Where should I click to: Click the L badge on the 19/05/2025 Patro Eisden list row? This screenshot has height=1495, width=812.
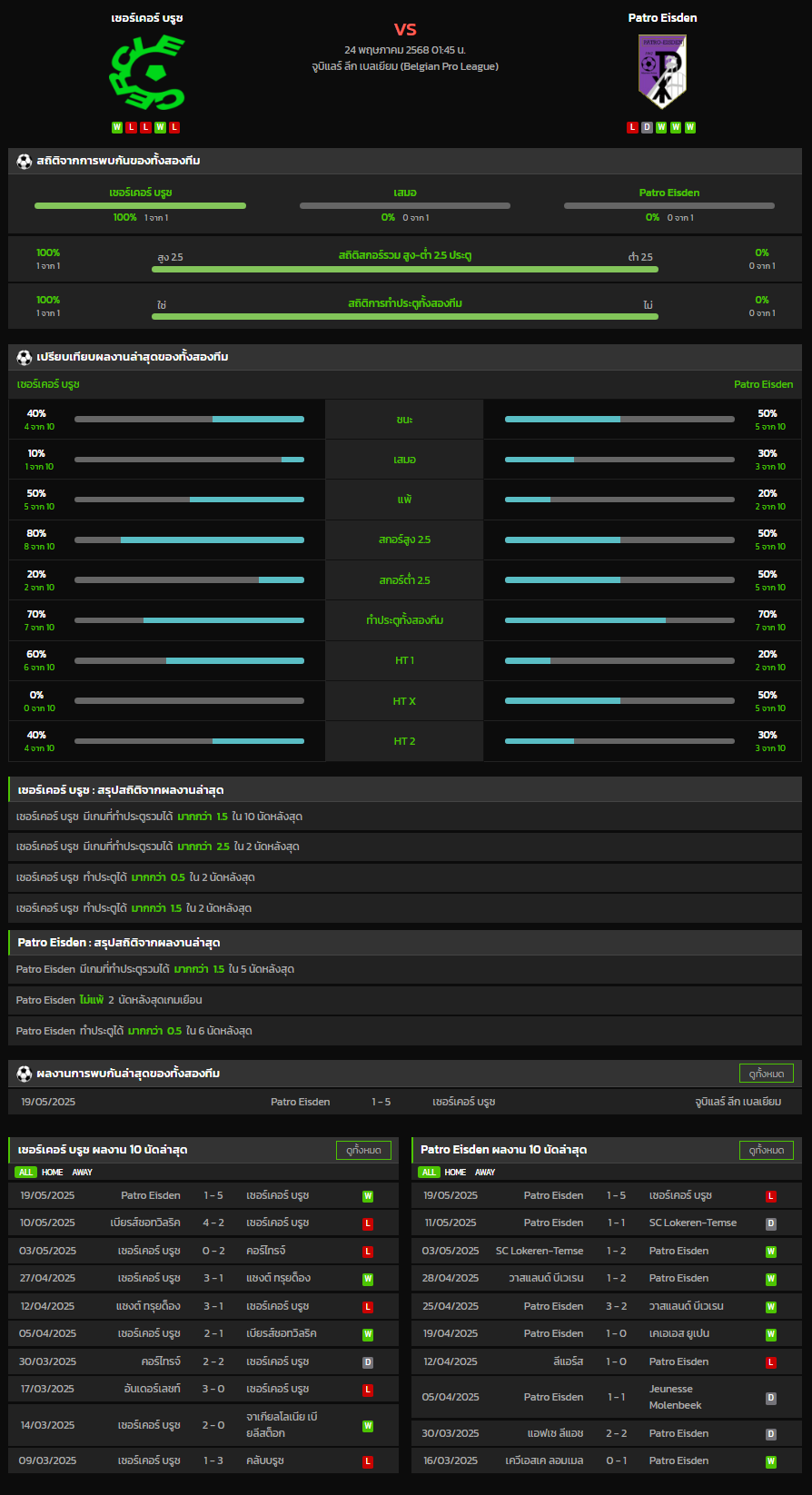771,1196
